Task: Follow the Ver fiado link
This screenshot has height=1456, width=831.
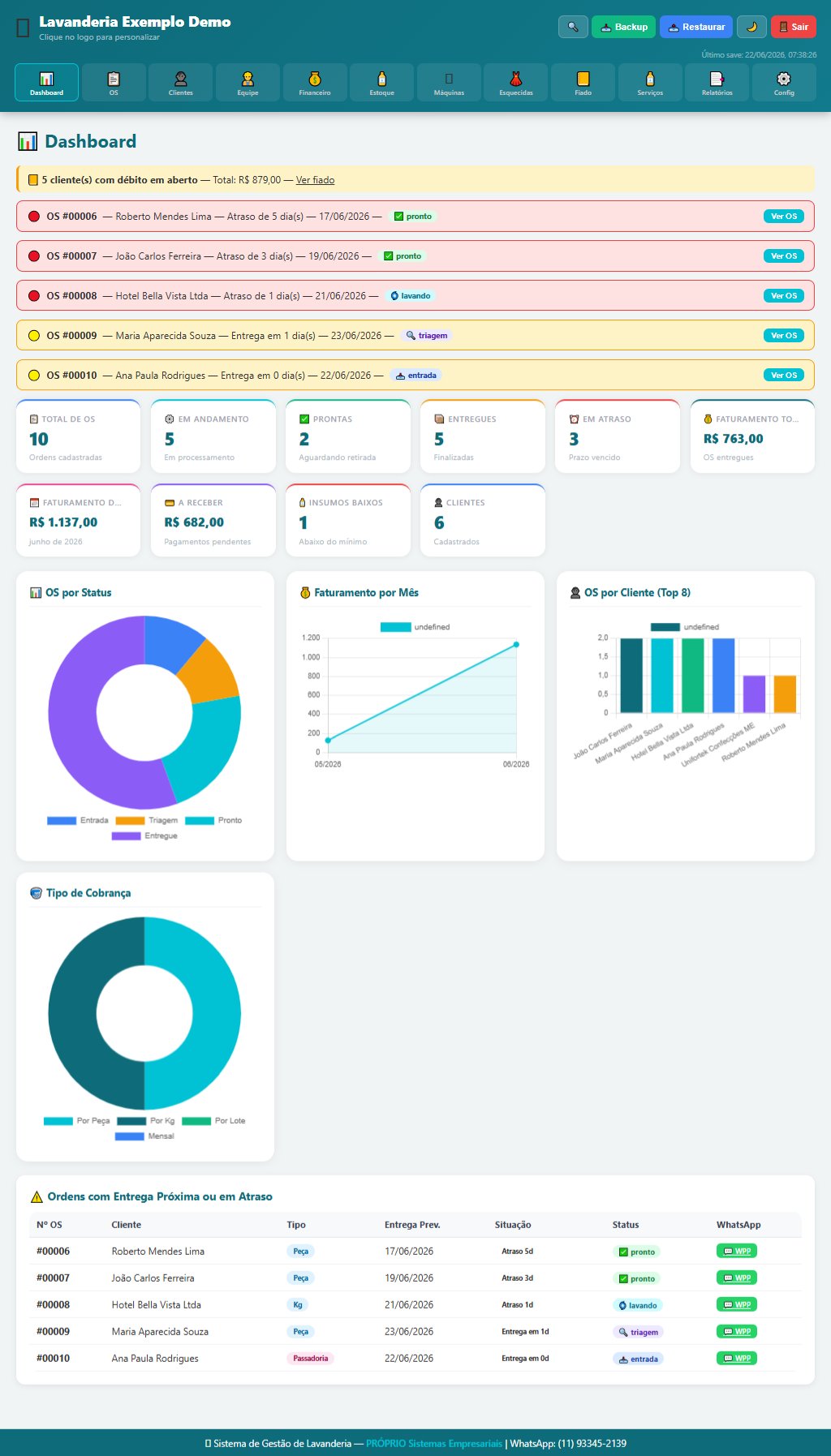Action: [315, 180]
